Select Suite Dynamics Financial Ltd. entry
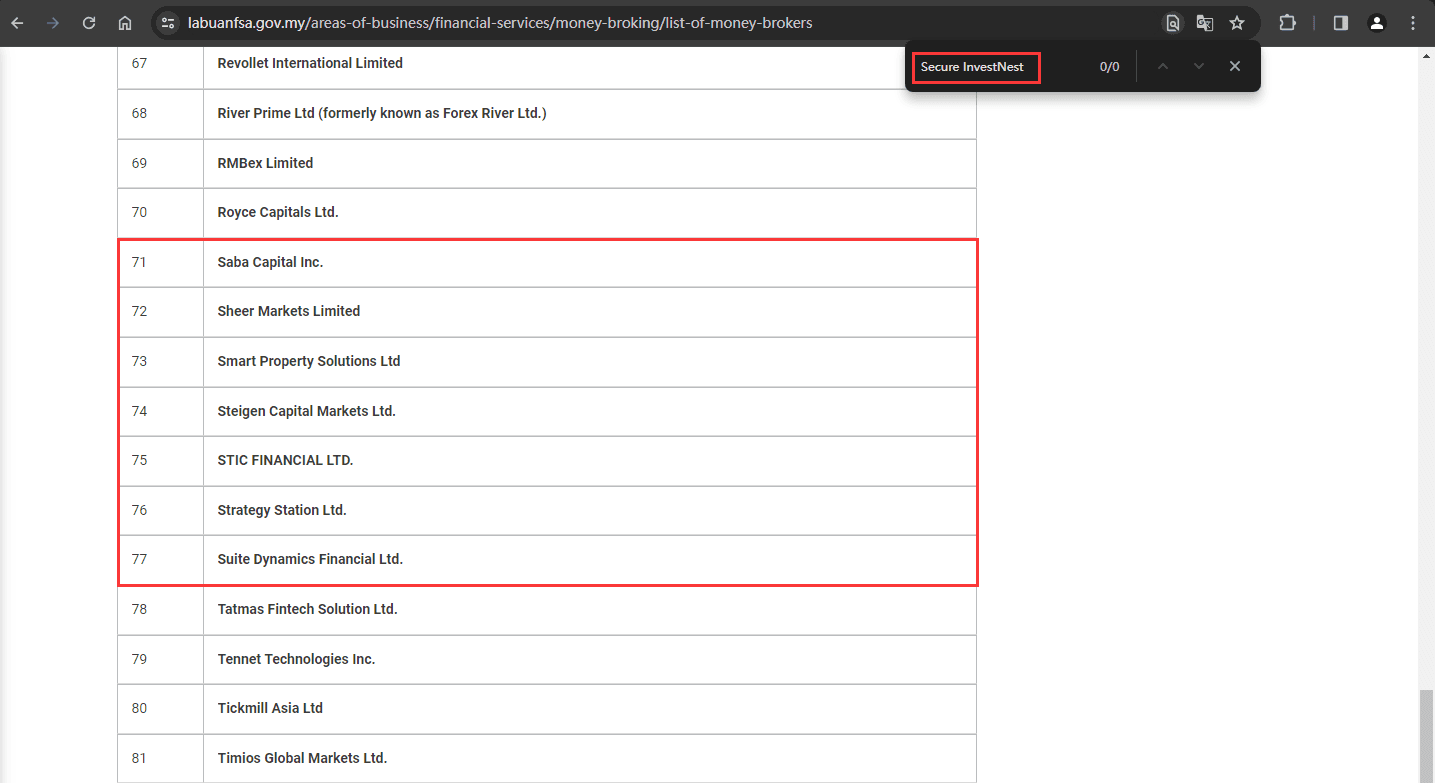Viewport: 1435px width, 783px height. 310,559
